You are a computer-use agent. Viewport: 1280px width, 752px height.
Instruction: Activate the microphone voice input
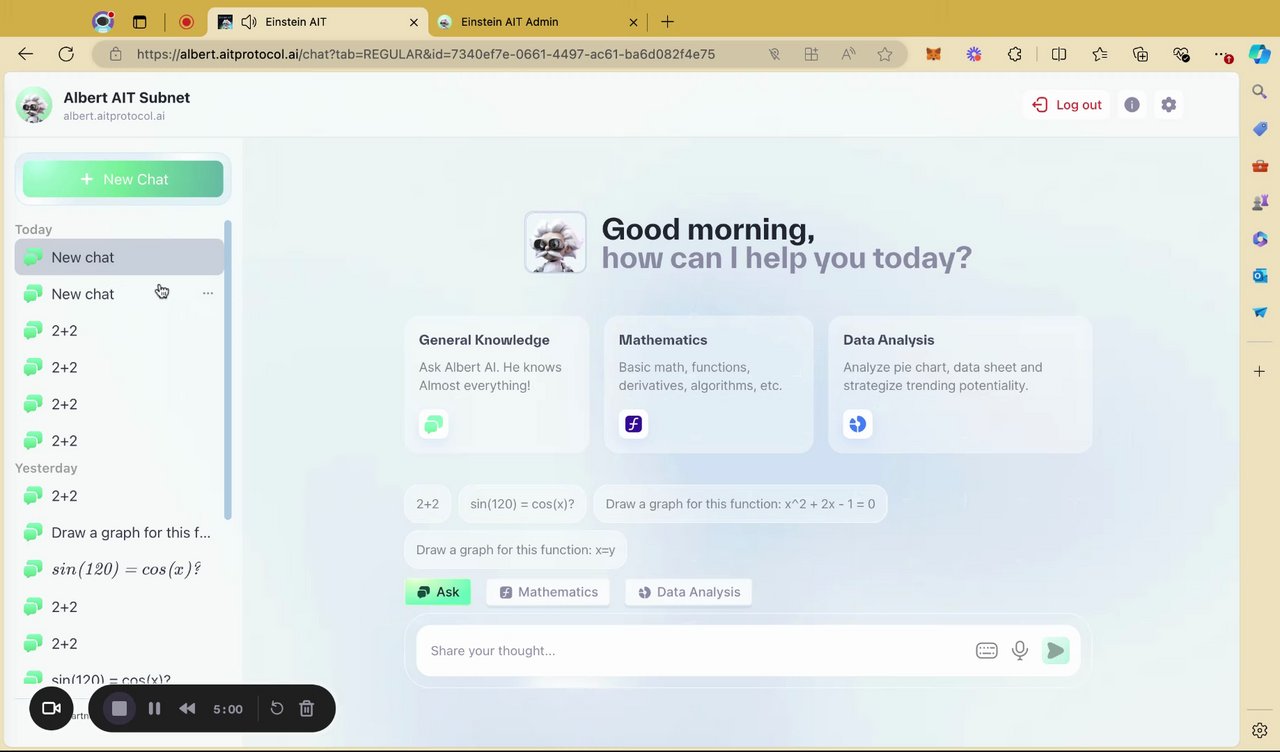point(1020,651)
